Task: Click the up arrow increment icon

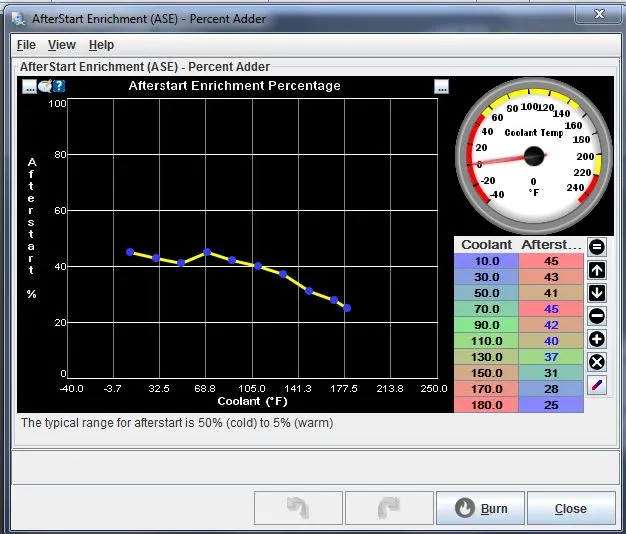Action: pyautogui.click(x=597, y=270)
